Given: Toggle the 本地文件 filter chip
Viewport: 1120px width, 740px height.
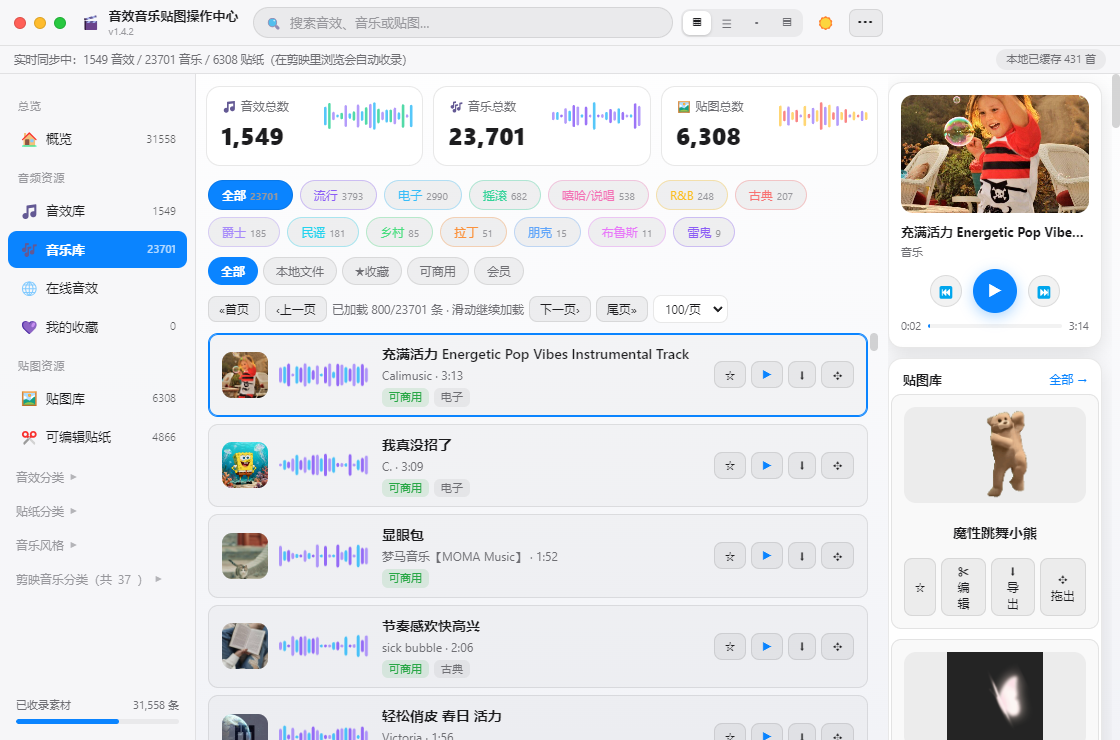Looking at the screenshot, I should tap(300, 271).
